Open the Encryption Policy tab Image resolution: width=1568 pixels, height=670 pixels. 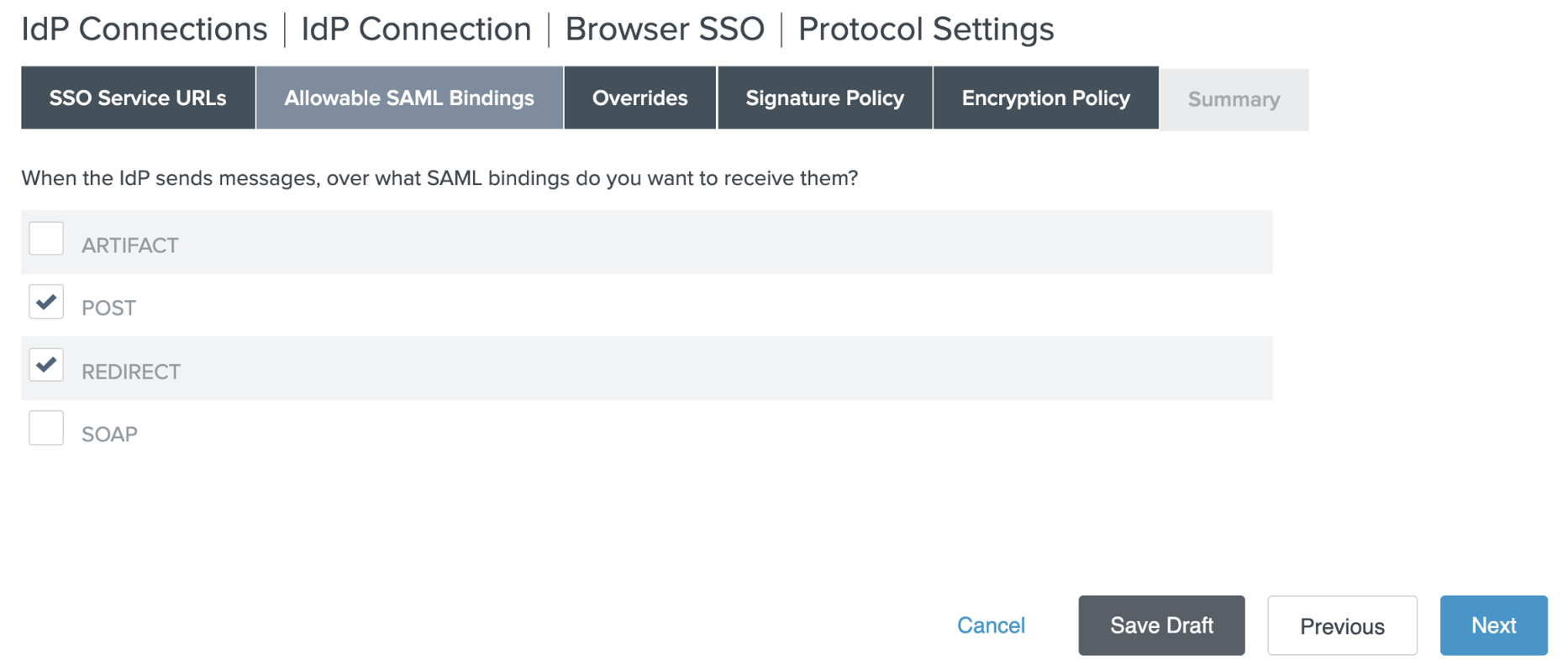coord(1045,98)
